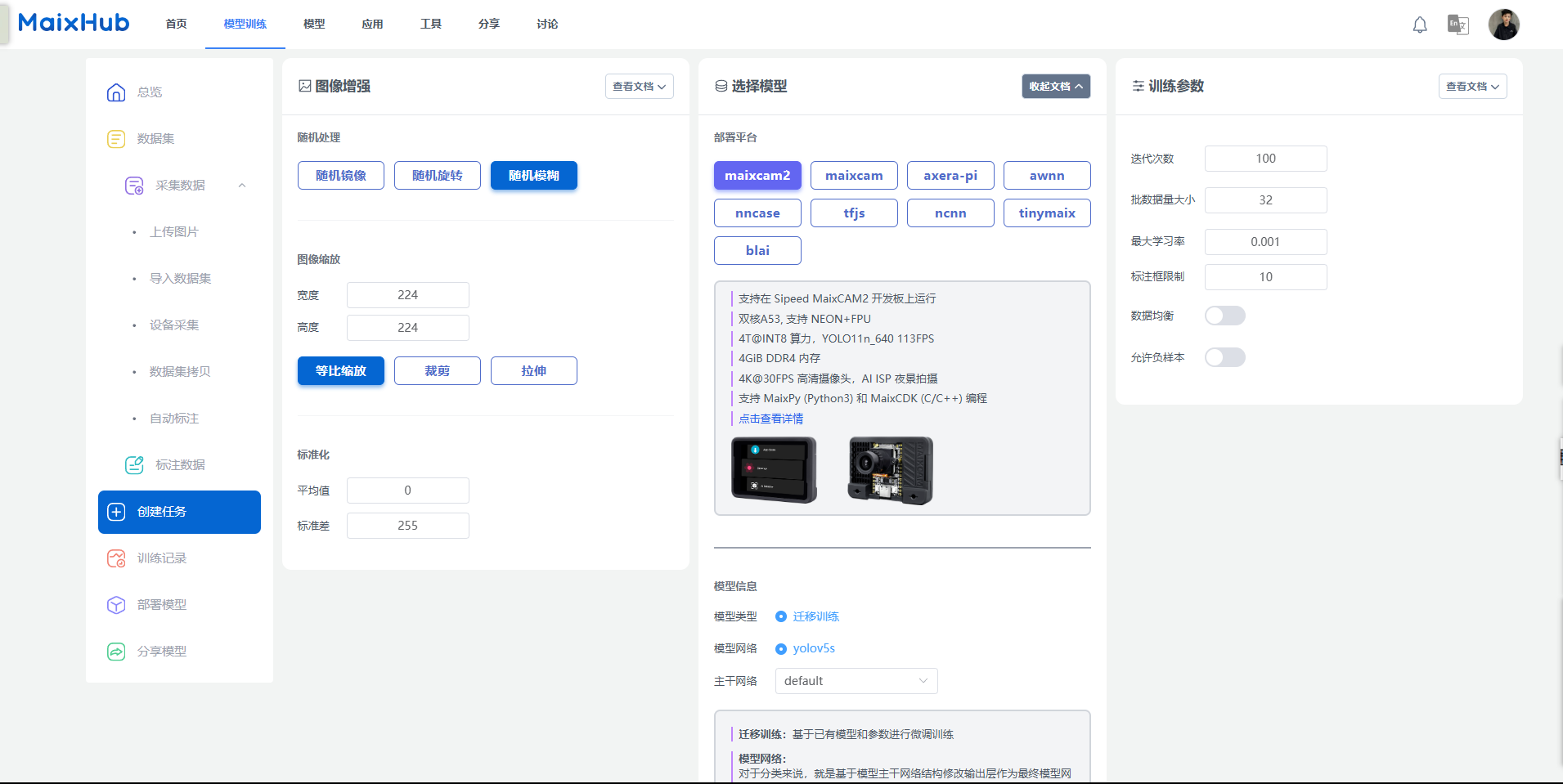Select the 迁移训练 radio button
Image resolution: width=1563 pixels, height=784 pixels.
781,616
